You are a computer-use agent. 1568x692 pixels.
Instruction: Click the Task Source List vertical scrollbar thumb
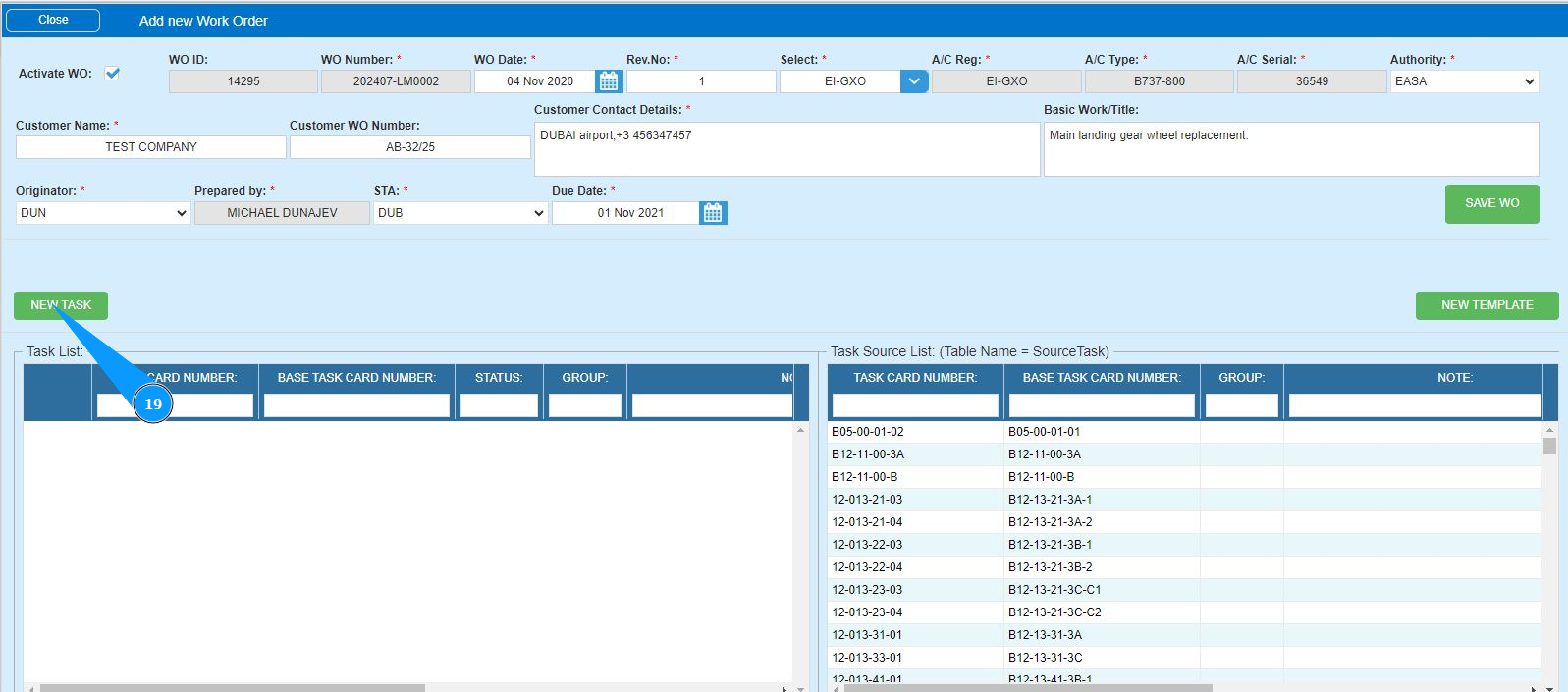(x=1549, y=447)
